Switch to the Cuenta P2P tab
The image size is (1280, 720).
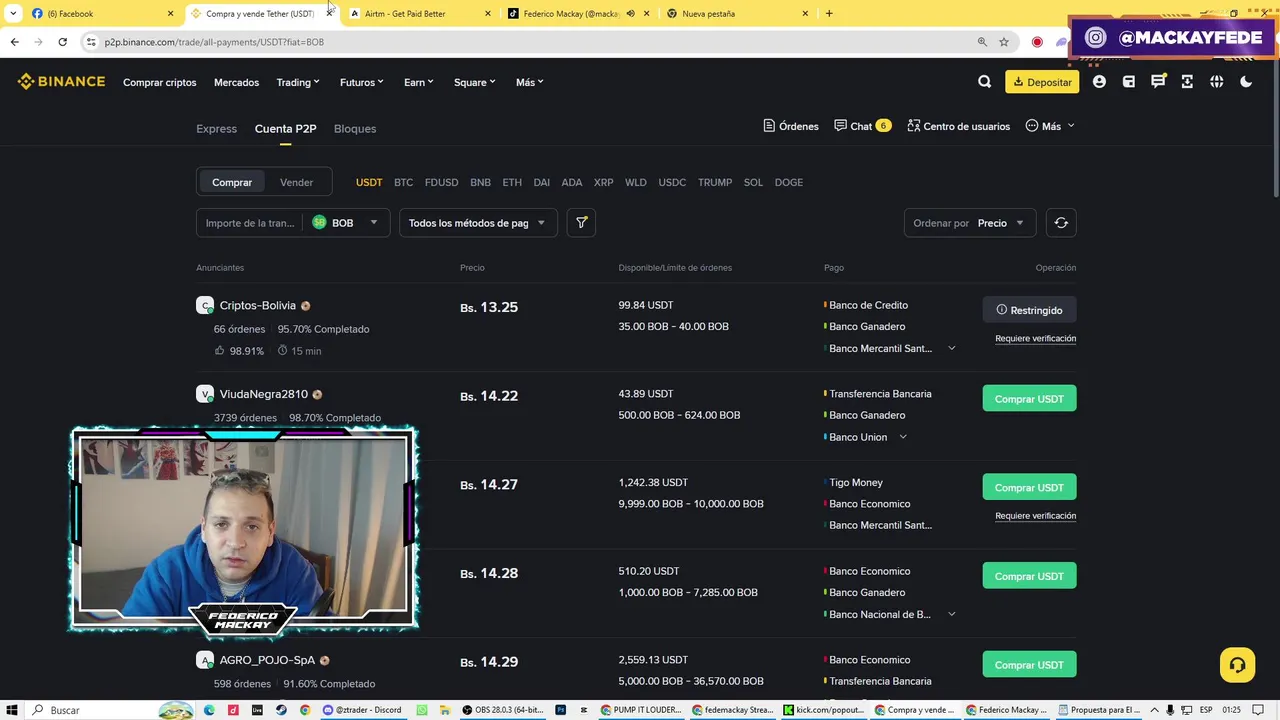click(285, 128)
